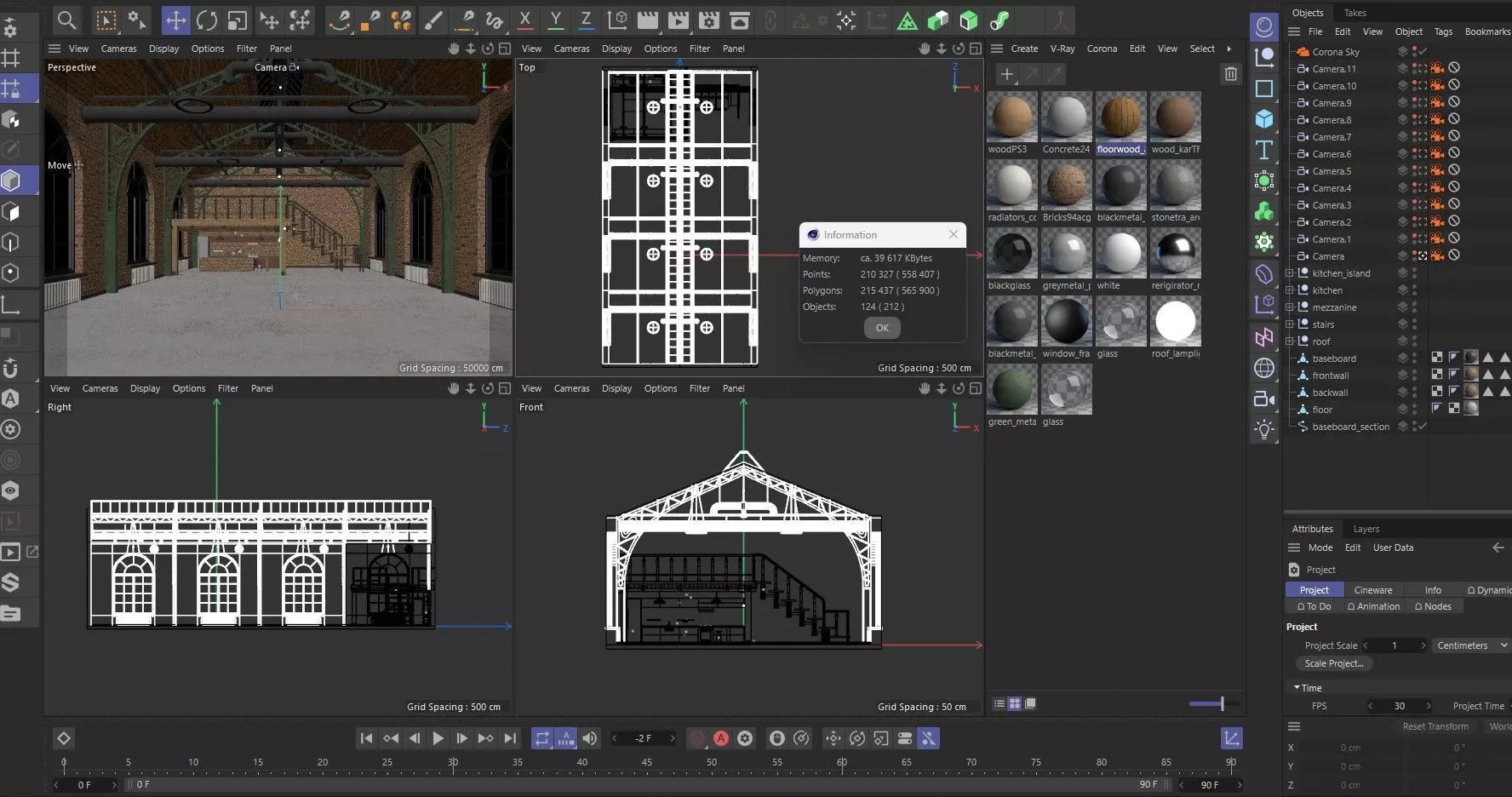Click the new material plus icon

1006,75
